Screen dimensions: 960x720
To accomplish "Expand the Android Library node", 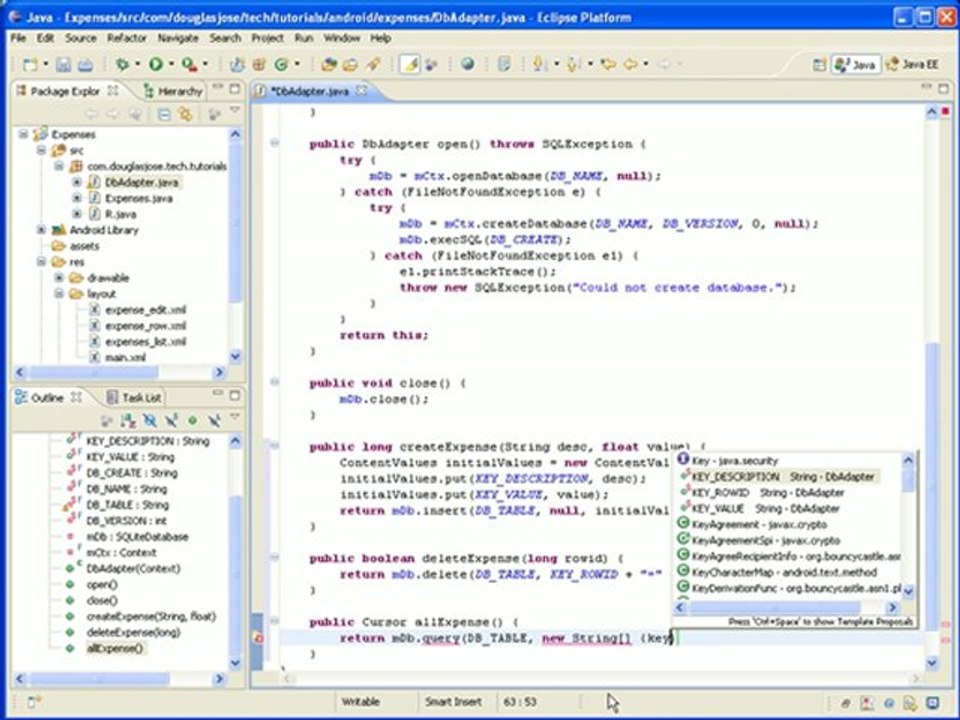I will 41,230.
